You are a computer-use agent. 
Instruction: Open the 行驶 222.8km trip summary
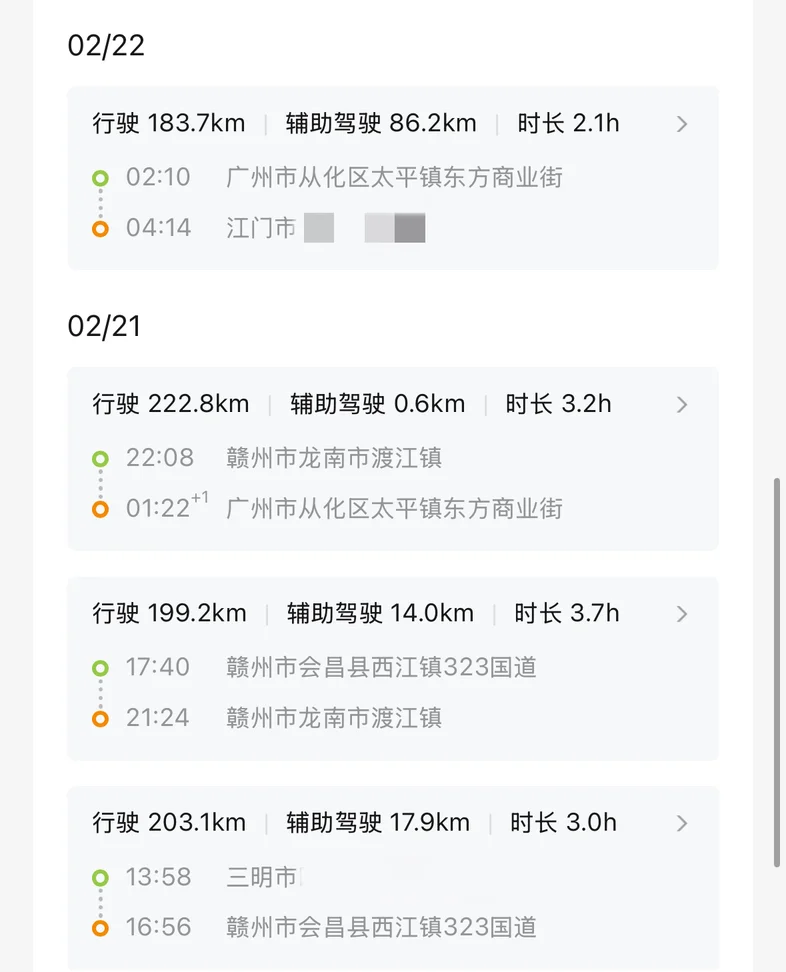(171, 404)
